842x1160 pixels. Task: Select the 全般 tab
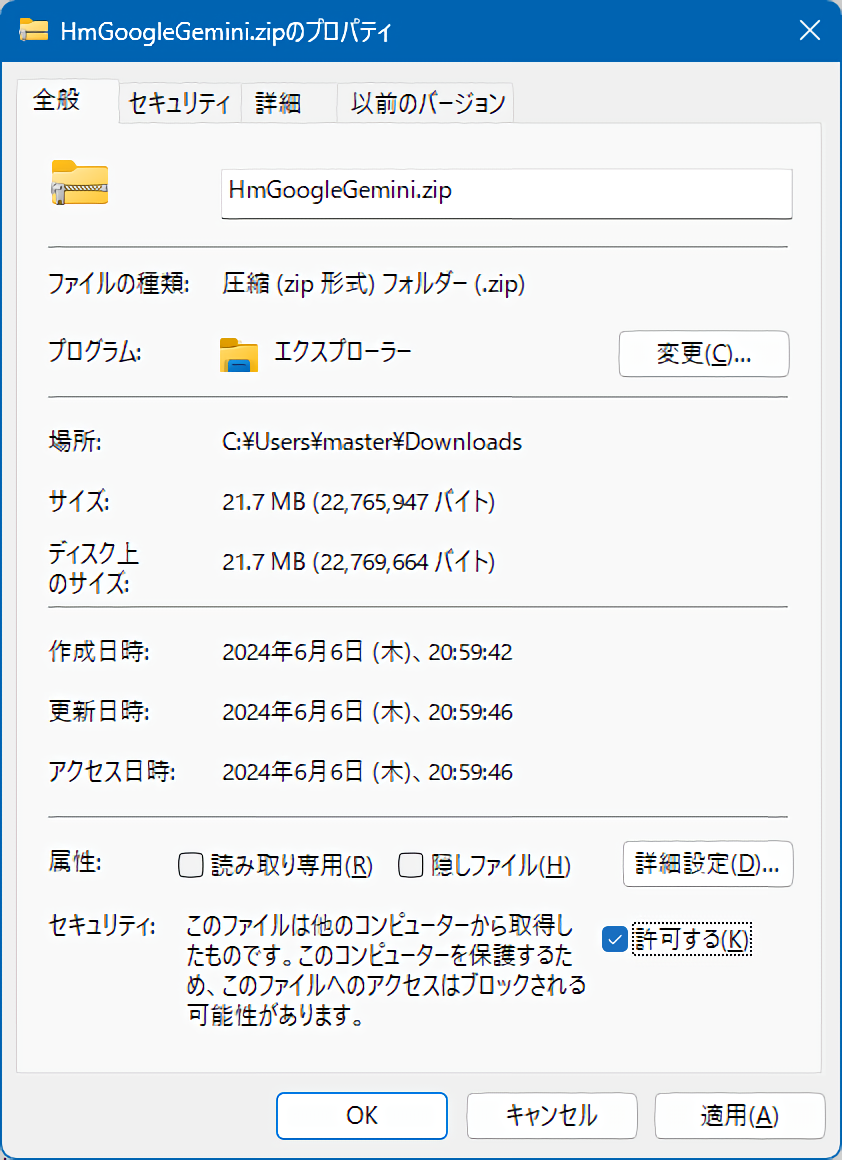[x=57, y=101]
